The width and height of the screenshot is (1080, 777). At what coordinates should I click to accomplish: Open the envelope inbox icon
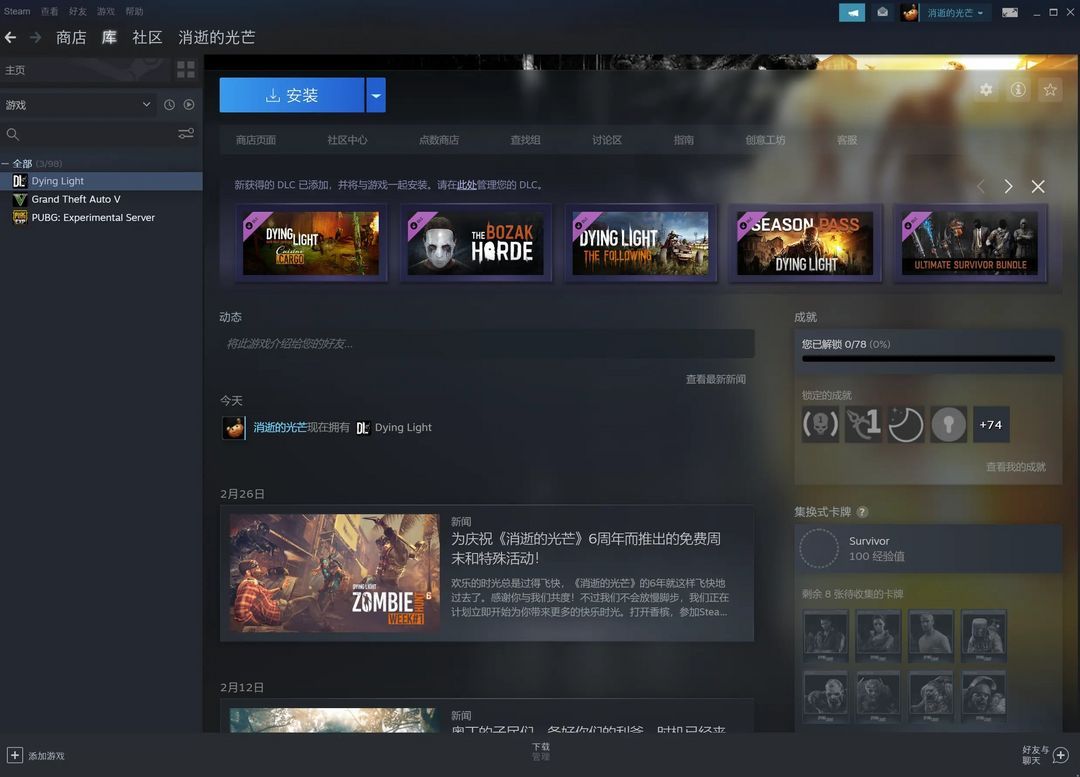coord(882,12)
